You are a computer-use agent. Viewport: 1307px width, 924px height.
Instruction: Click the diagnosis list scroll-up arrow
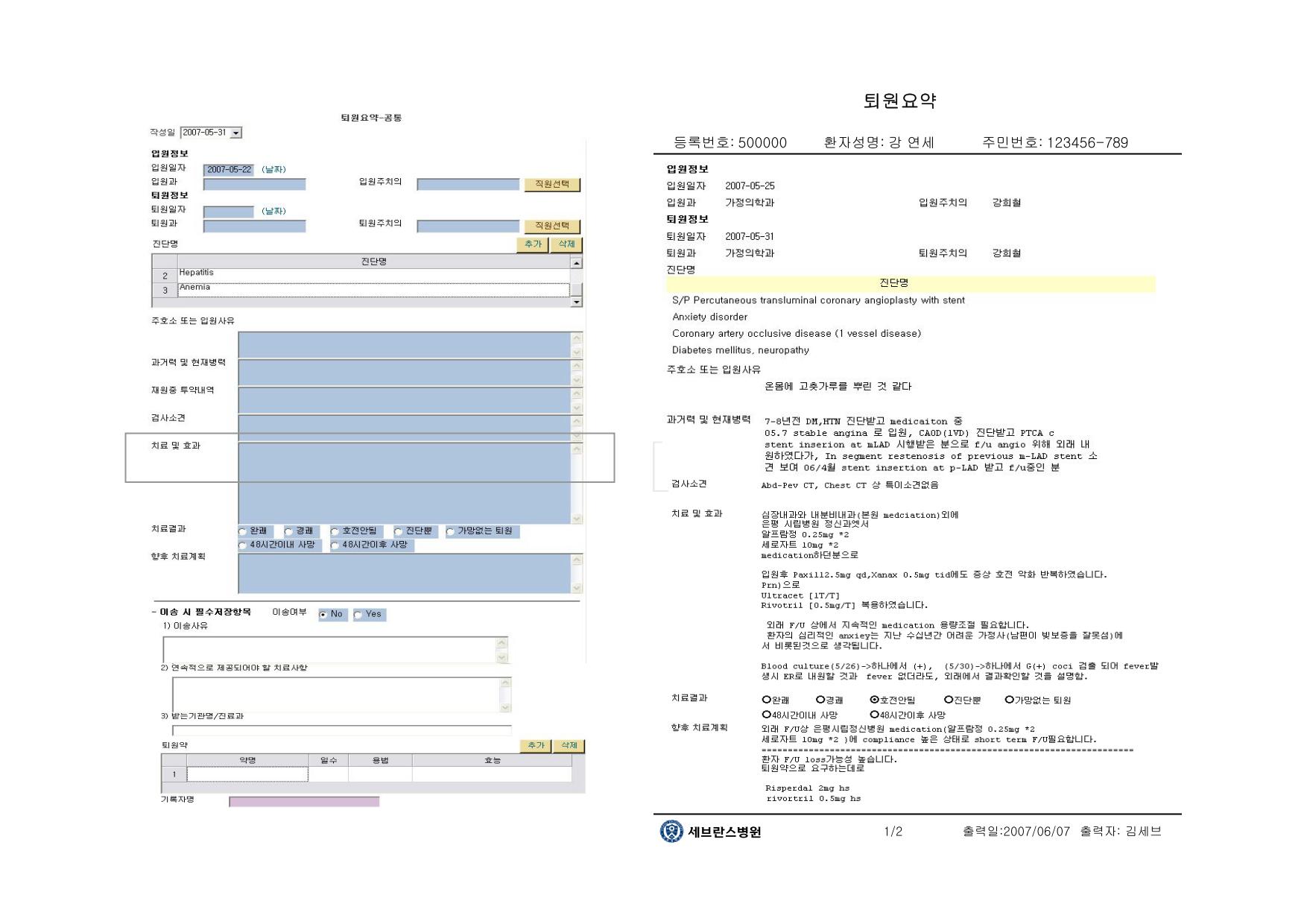point(576,262)
